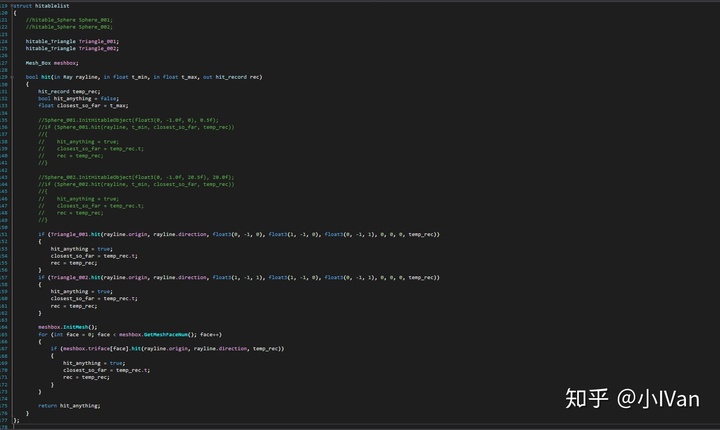Click the line 'hitable_Triangle Triangle_002;'
Screen dimensions: 720x430
[x=72, y=48]
